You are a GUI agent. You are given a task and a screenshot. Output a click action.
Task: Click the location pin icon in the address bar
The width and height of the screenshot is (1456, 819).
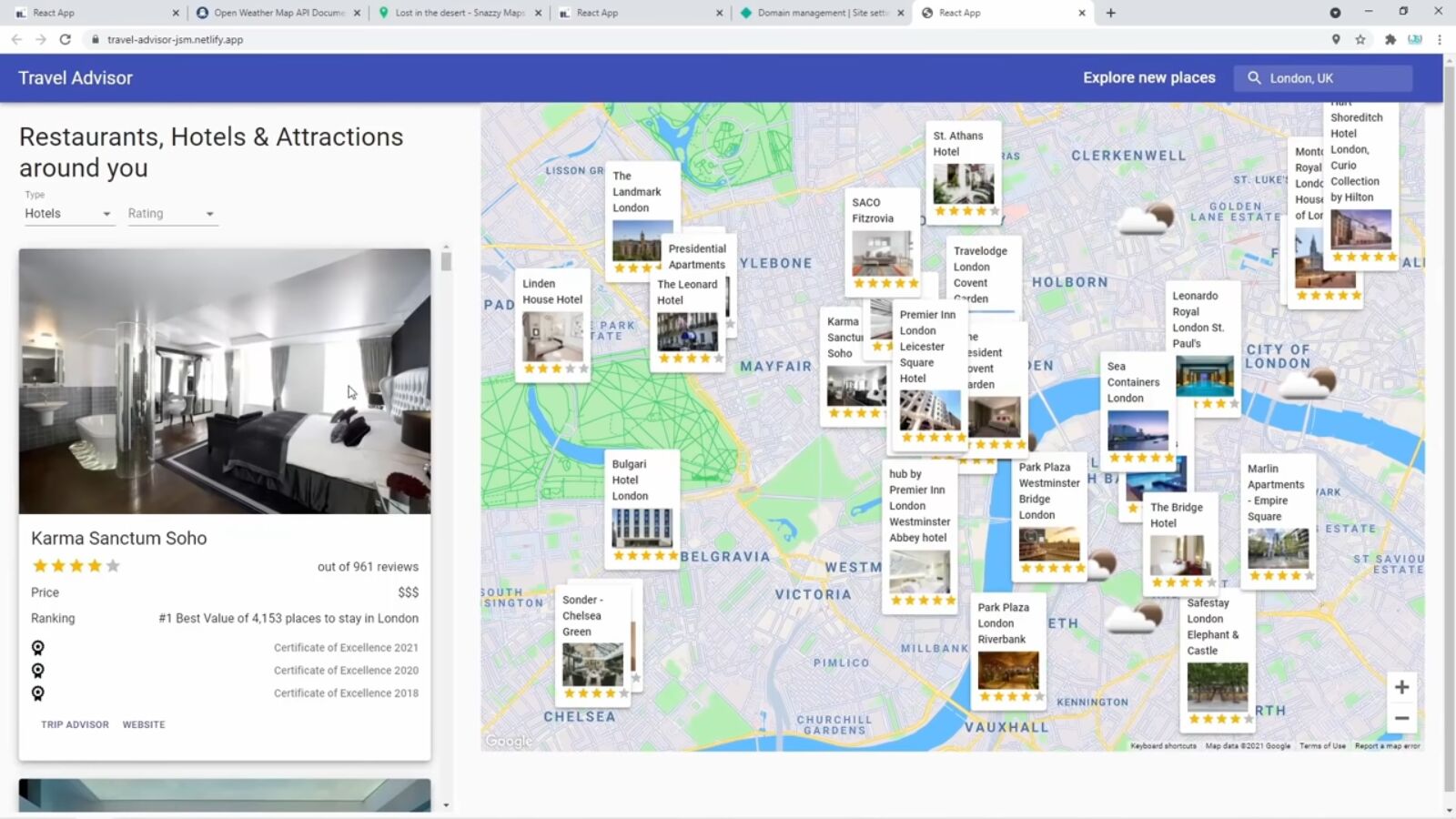click(1336, 39)
